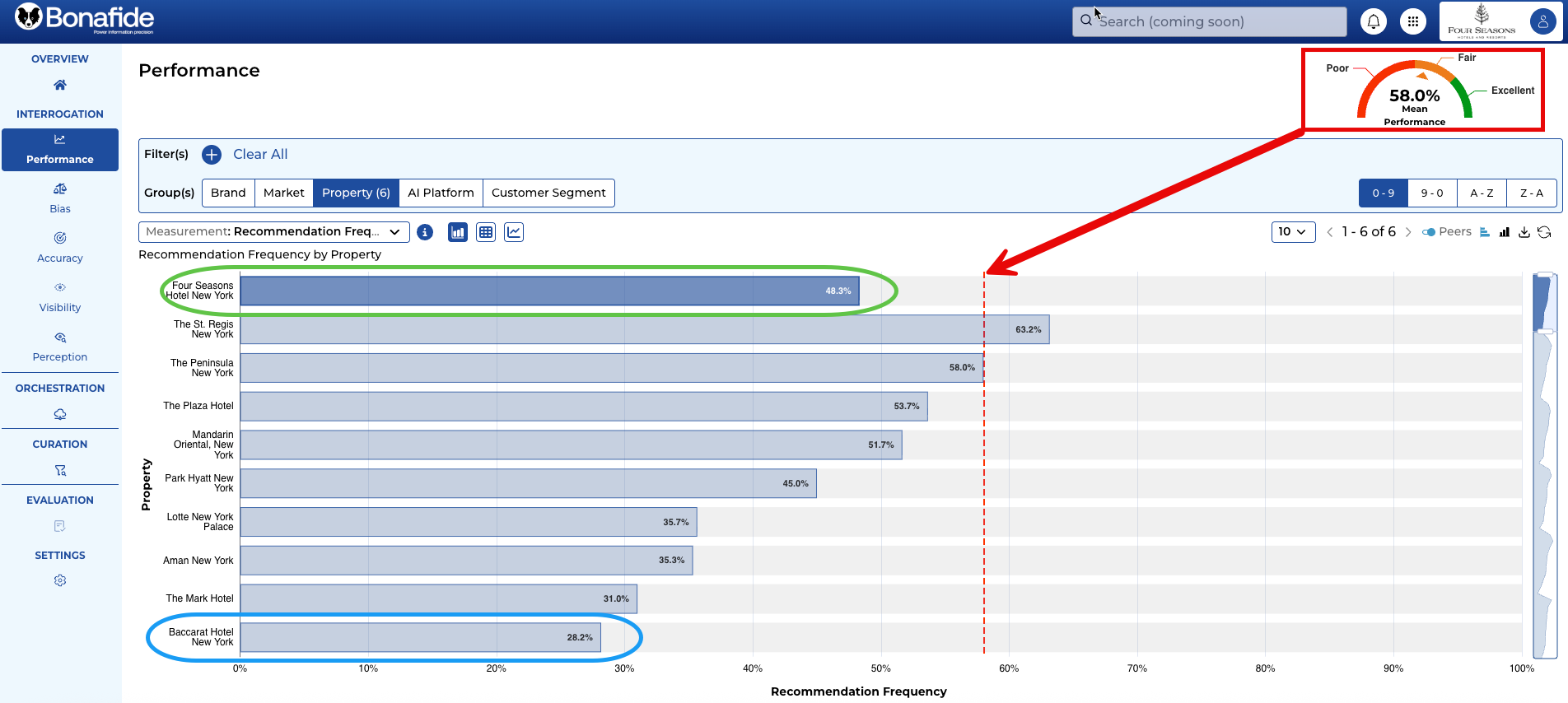Switch to line chart view
This screenshot has height=703, width=1568.
(x=514, y=232)
